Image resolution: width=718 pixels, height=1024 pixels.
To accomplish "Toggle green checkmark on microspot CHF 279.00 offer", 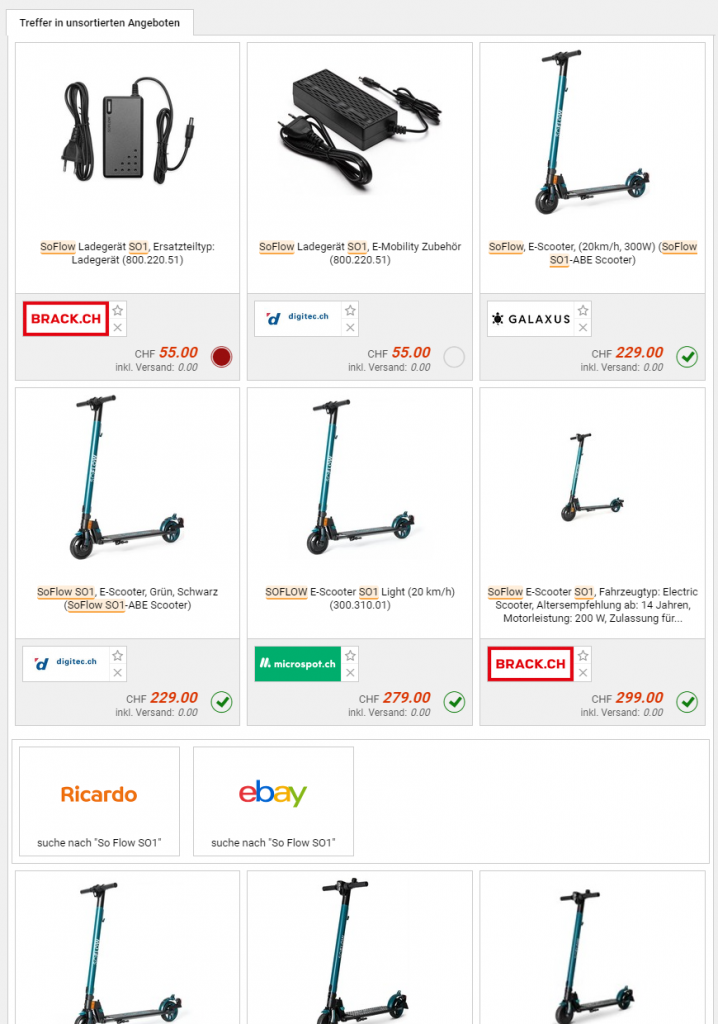I will pyautogui.click(x=454, y=702).
